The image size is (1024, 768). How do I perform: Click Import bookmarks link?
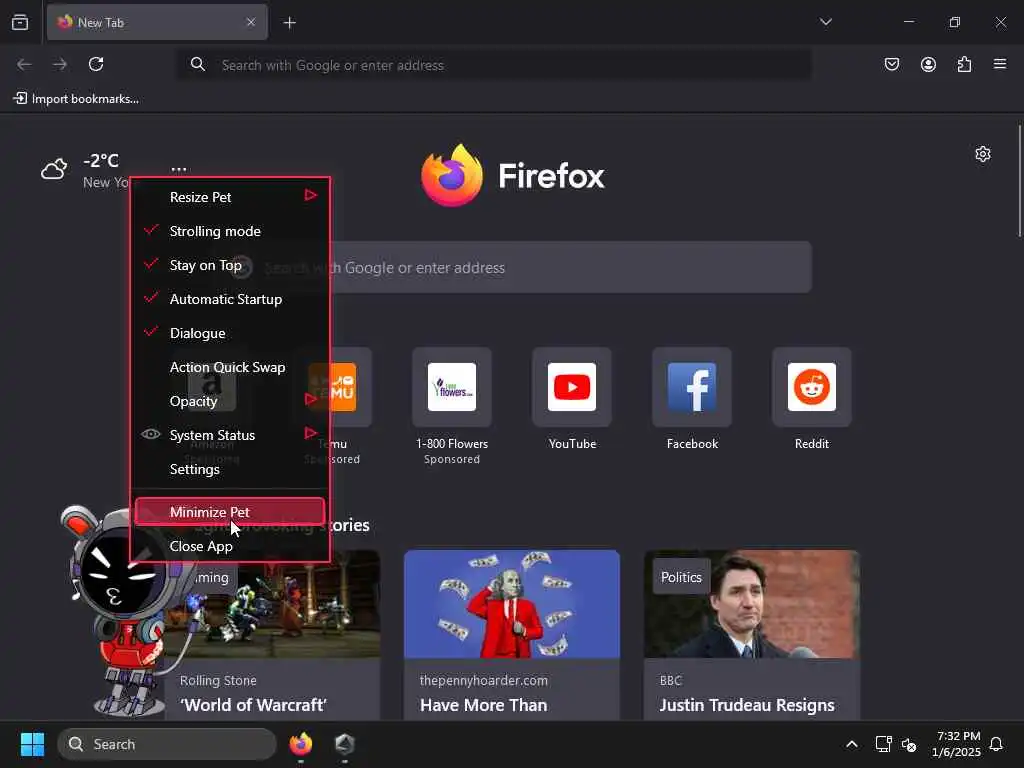(x=76, y=99)
